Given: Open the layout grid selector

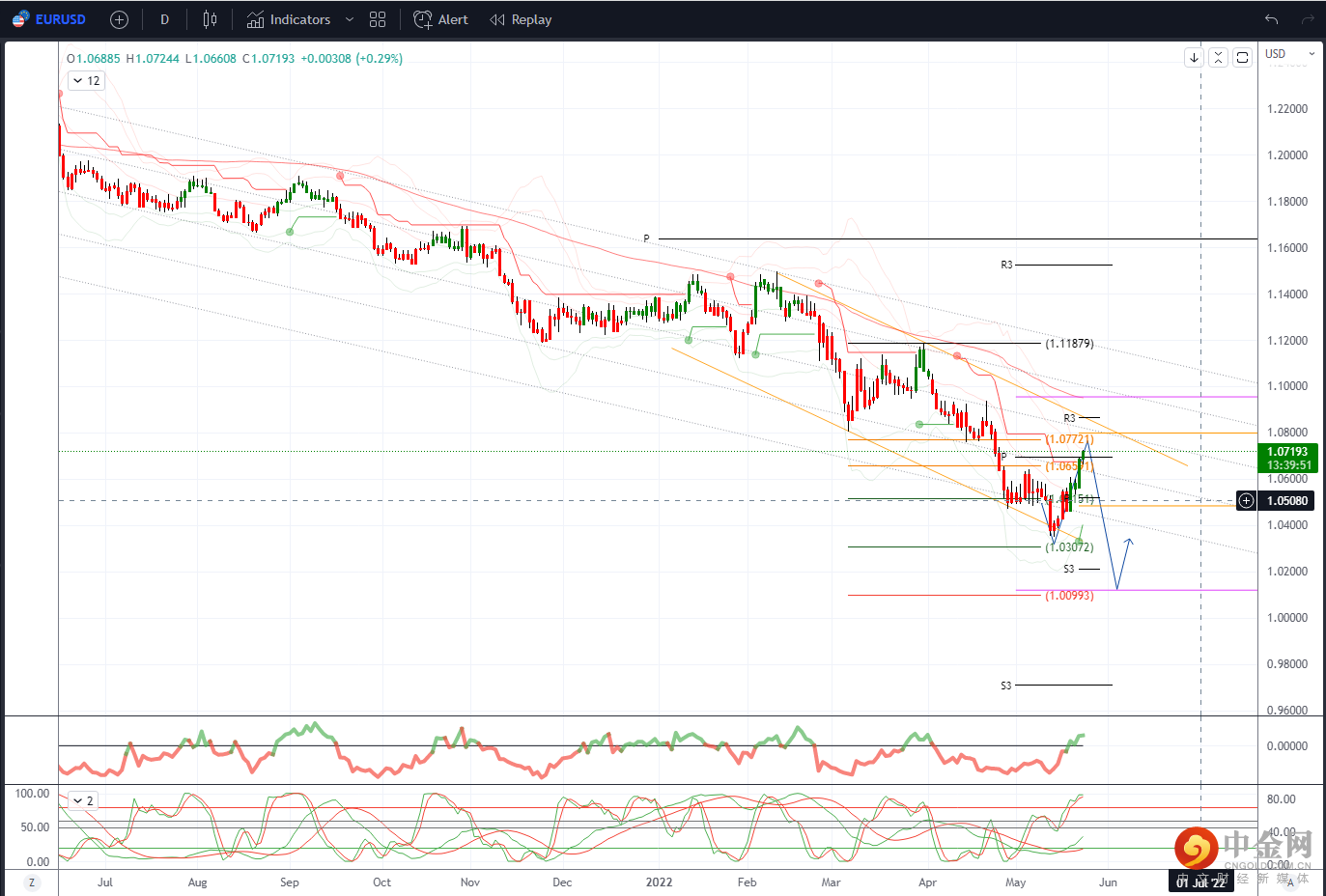Looking at the screenshot, I should click(378, 19).
